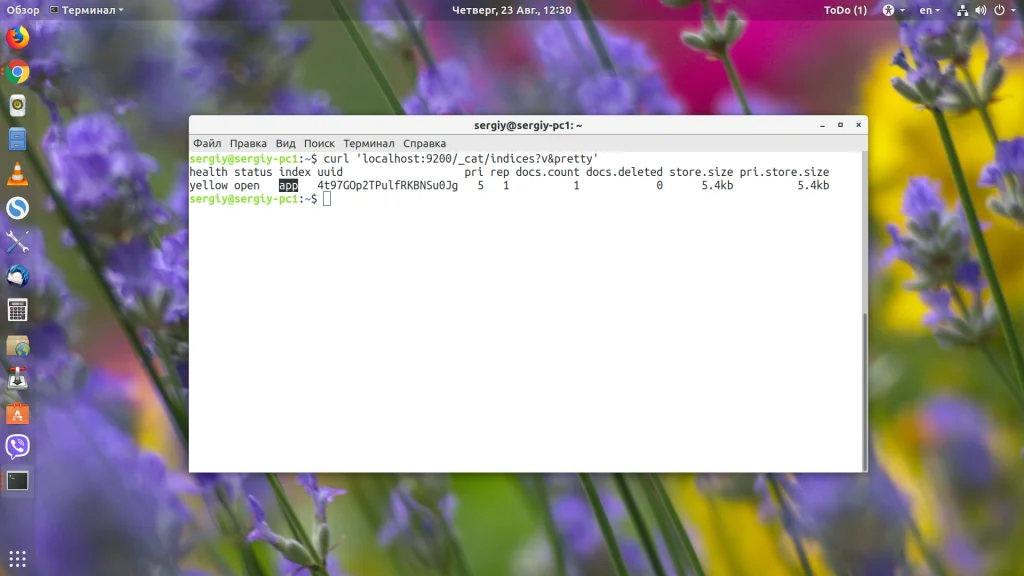1024x576 pixels.
Task: Click the highlighted 'app' index name
Action: pos(288,185)
